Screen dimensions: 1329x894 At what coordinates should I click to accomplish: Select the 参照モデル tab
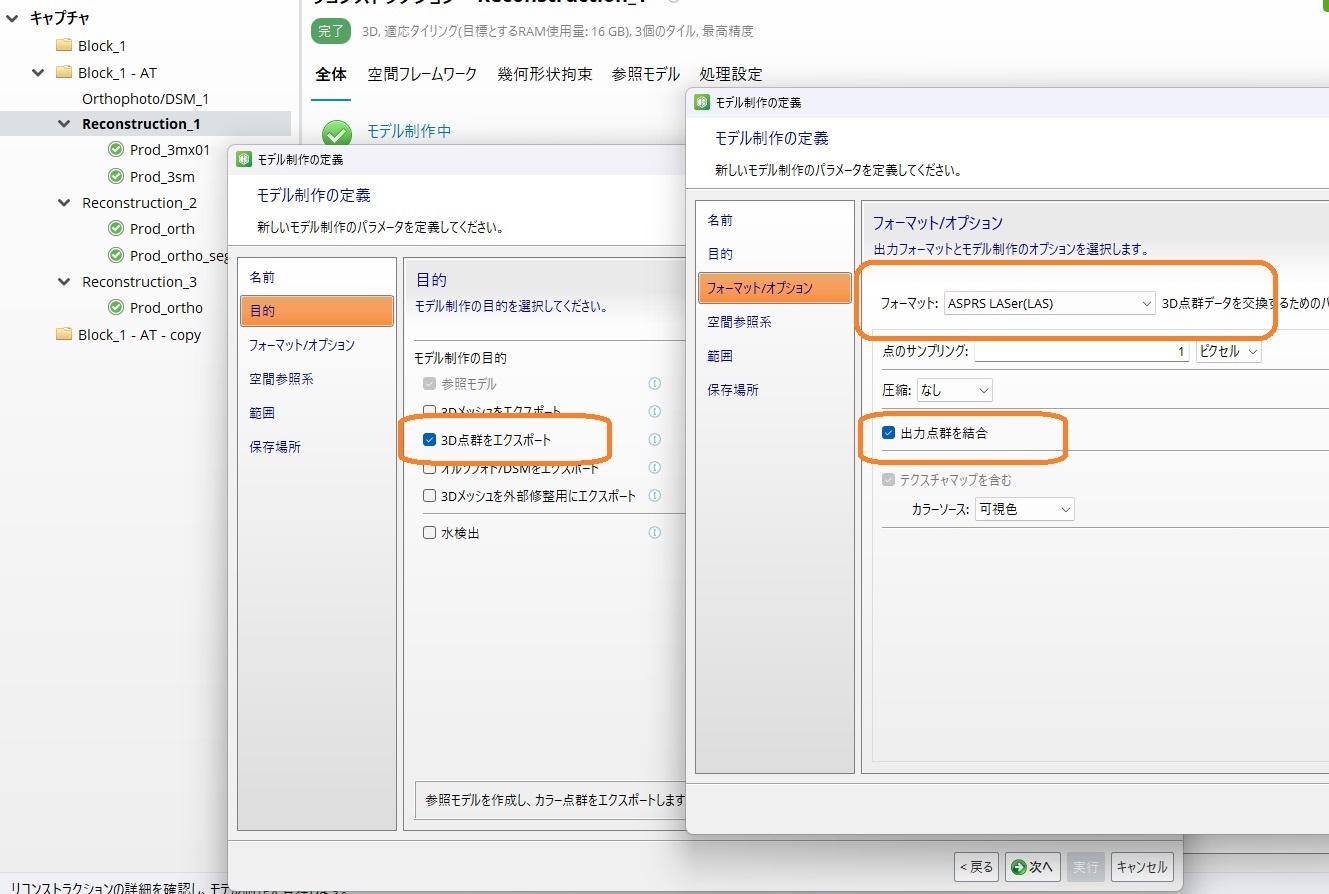click(x=646, y=74)
